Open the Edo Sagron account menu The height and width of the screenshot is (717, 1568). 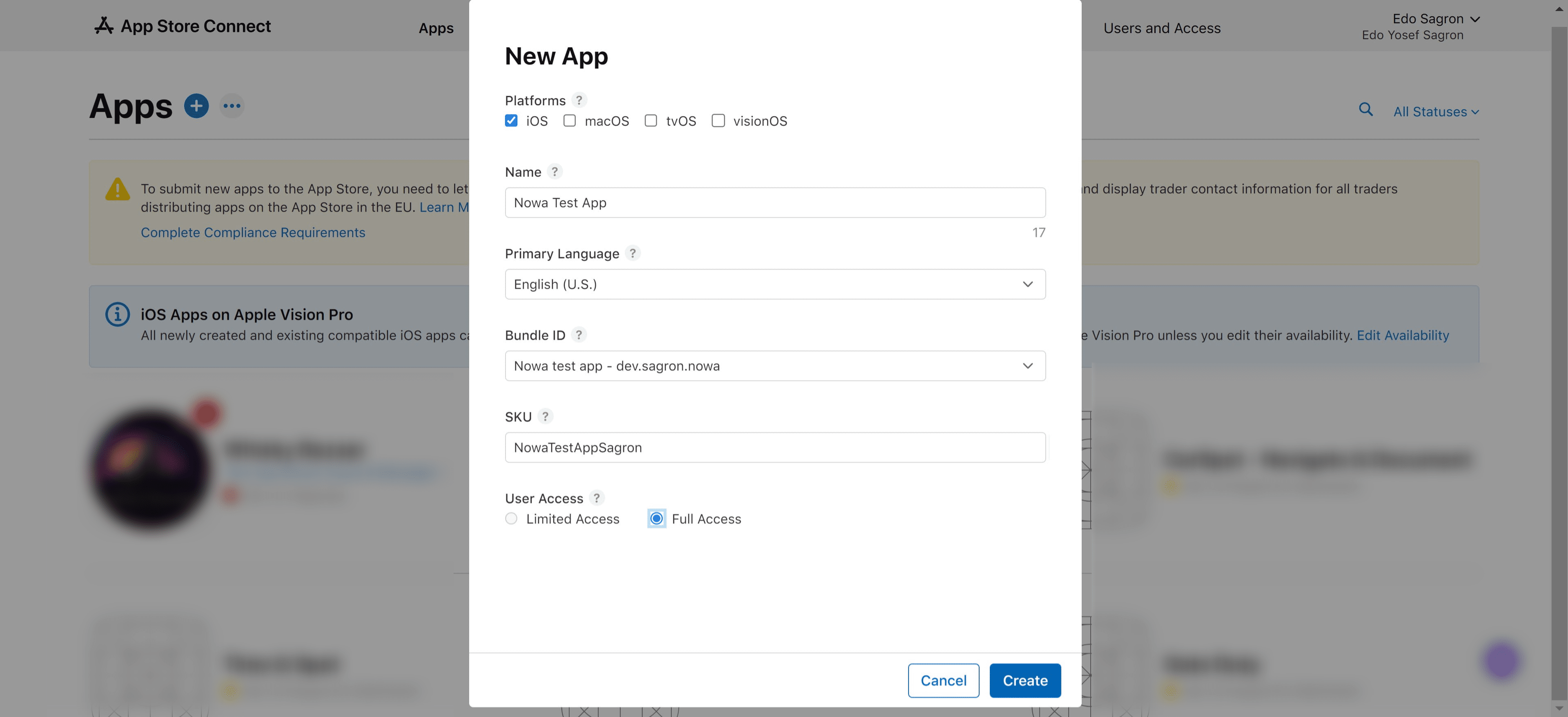1435,19
